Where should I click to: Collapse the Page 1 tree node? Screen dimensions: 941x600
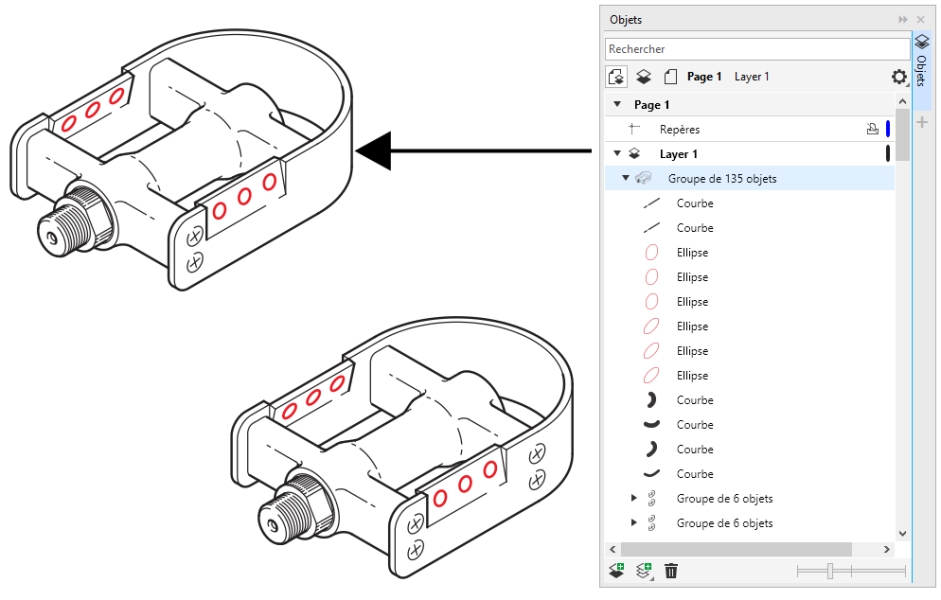click(617, 105)
